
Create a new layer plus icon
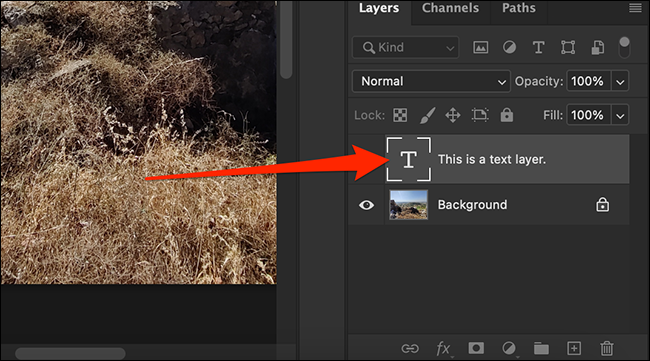[574, 349]
